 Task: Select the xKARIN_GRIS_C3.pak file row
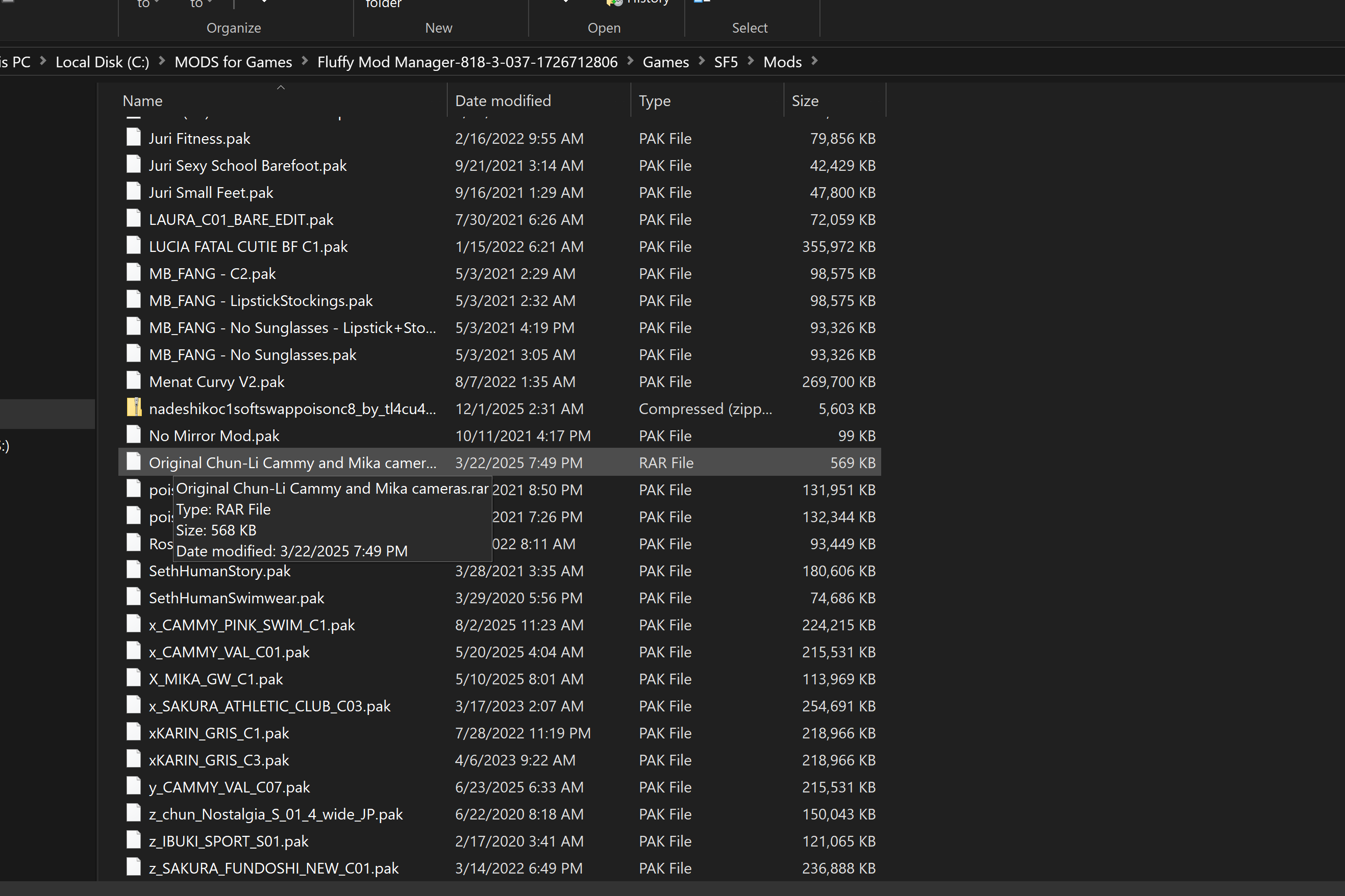(x=219, y=760)
